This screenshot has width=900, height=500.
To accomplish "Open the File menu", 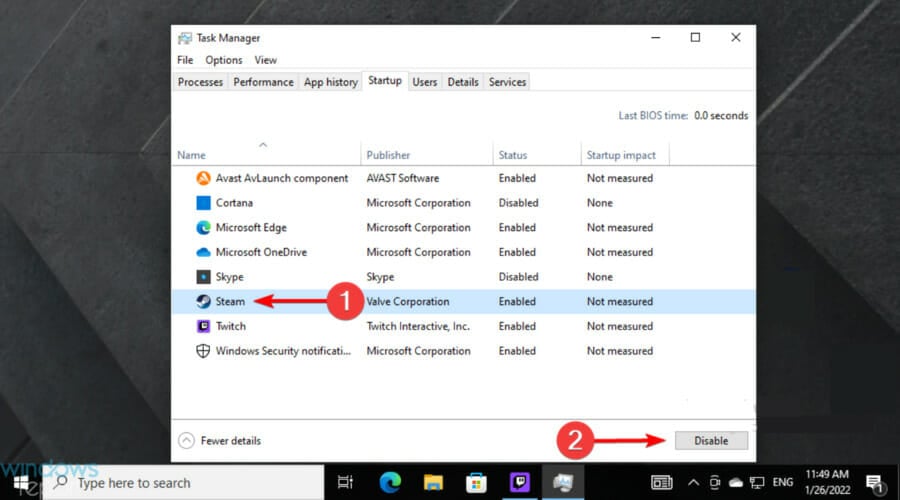I will 185,60.
